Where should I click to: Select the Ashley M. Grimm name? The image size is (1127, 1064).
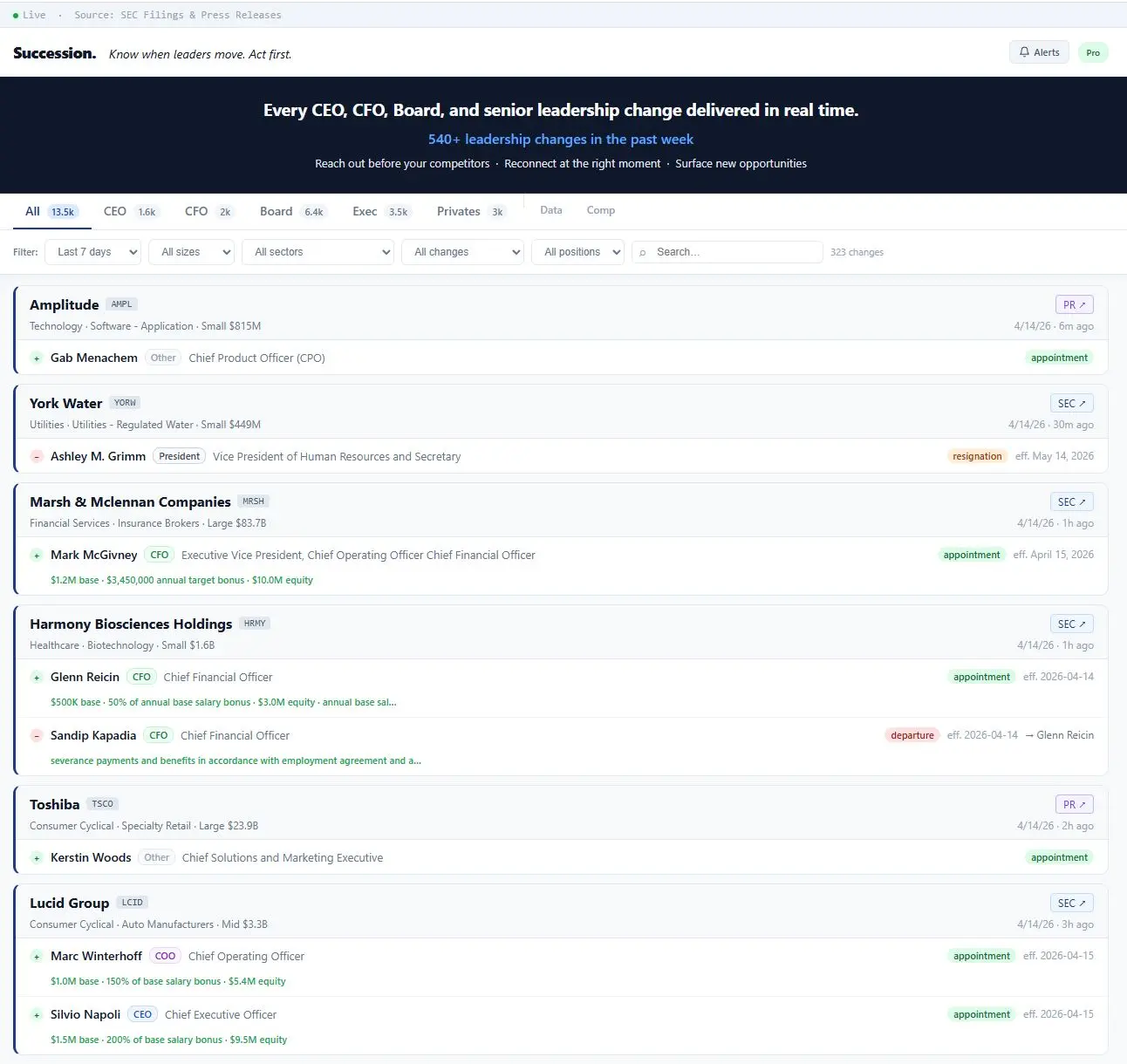(98, 456)
